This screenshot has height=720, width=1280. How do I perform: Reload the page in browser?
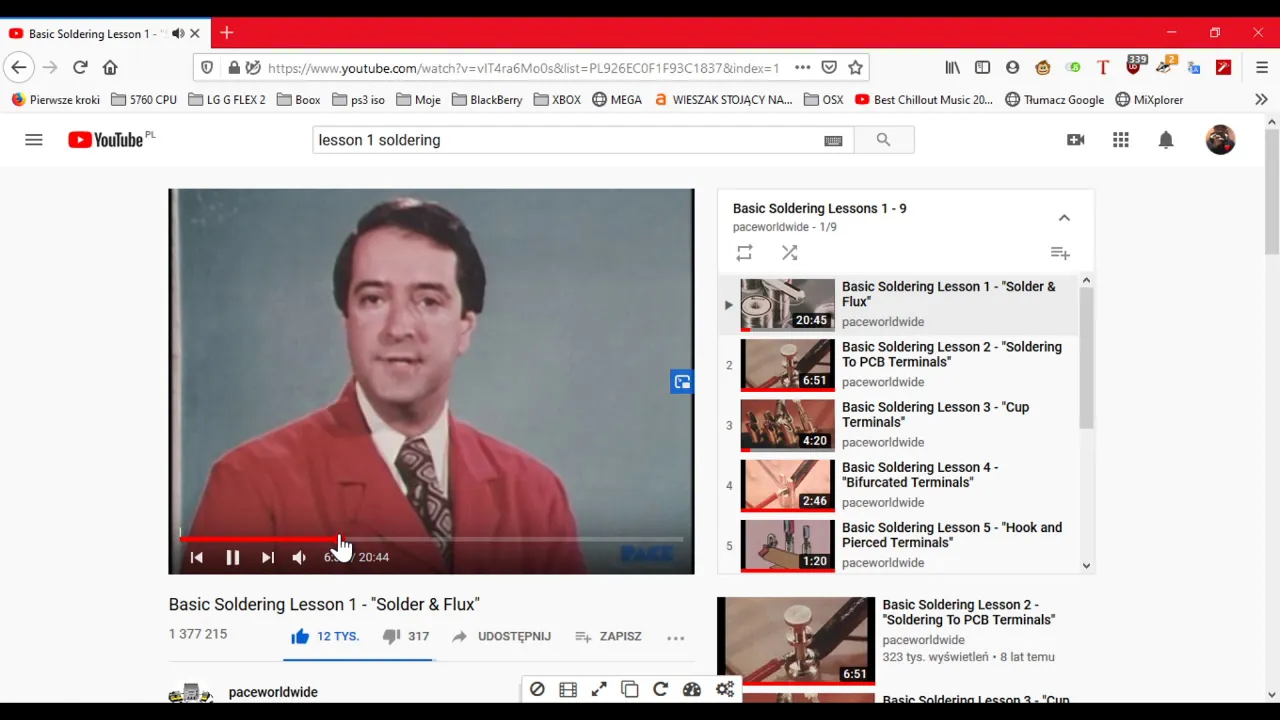[80, 68]
